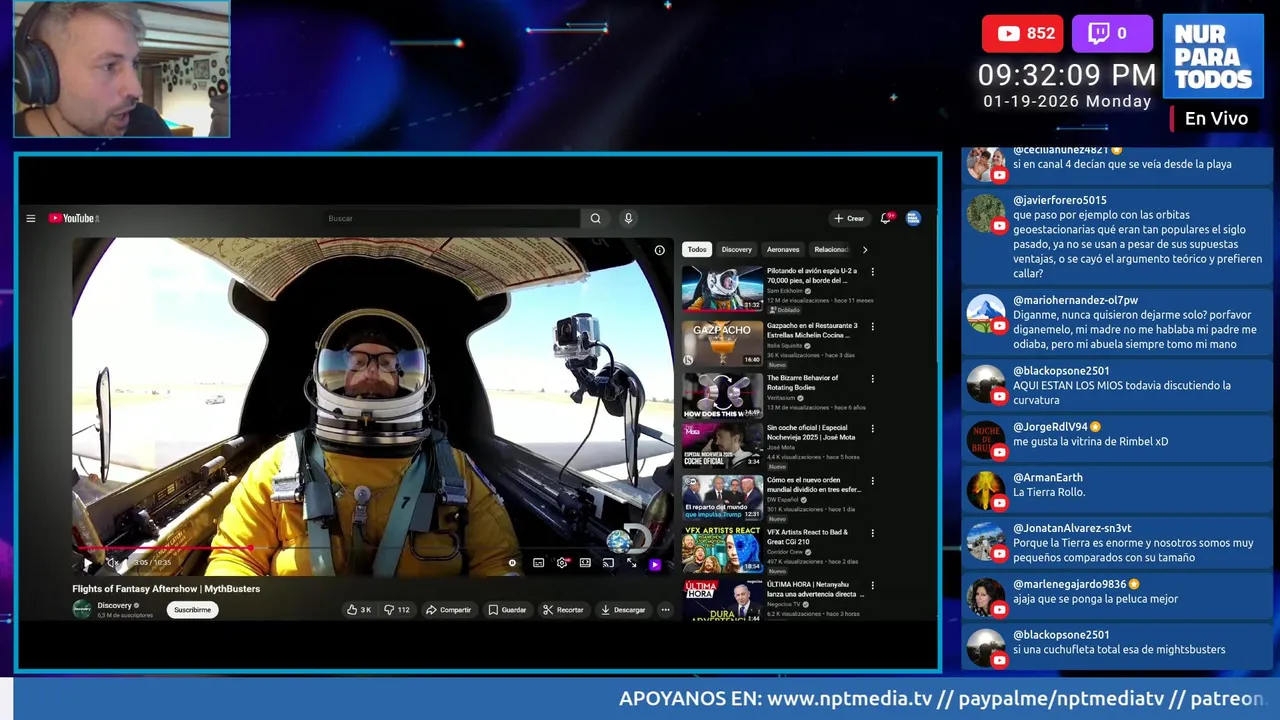Open the DW reparto del mundo thumbnail
The width and height of the screenshot is (1280, 720).
[722, 497]
